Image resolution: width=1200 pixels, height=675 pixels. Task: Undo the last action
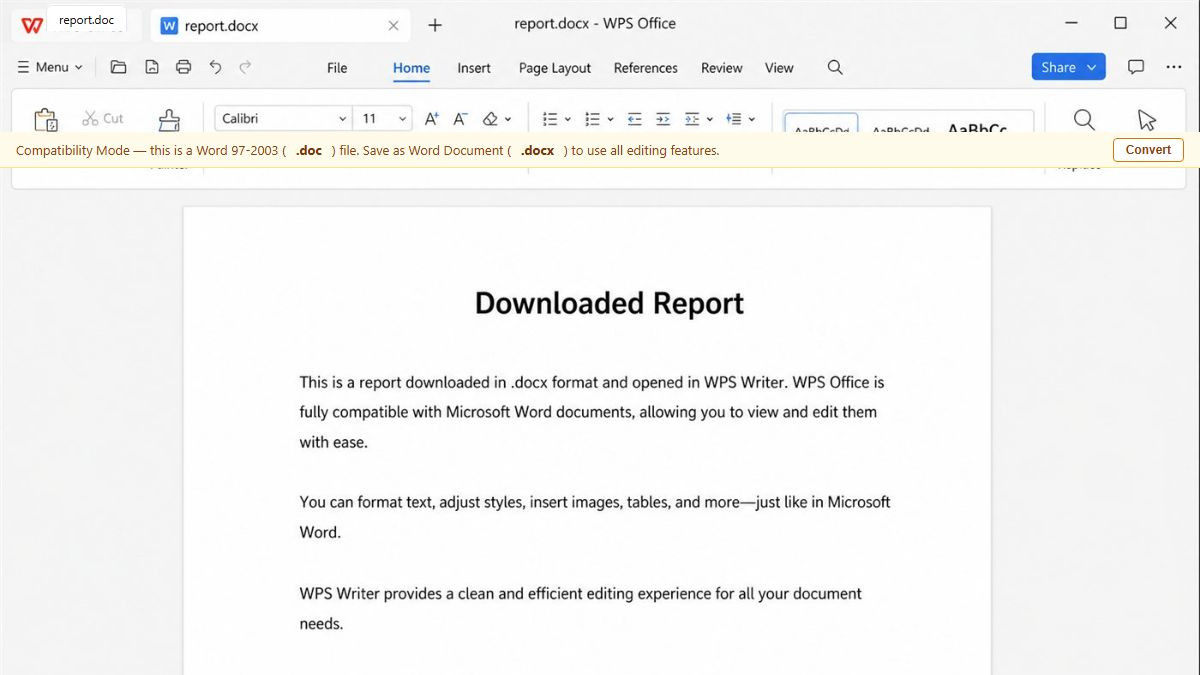[x=215, y=67]
